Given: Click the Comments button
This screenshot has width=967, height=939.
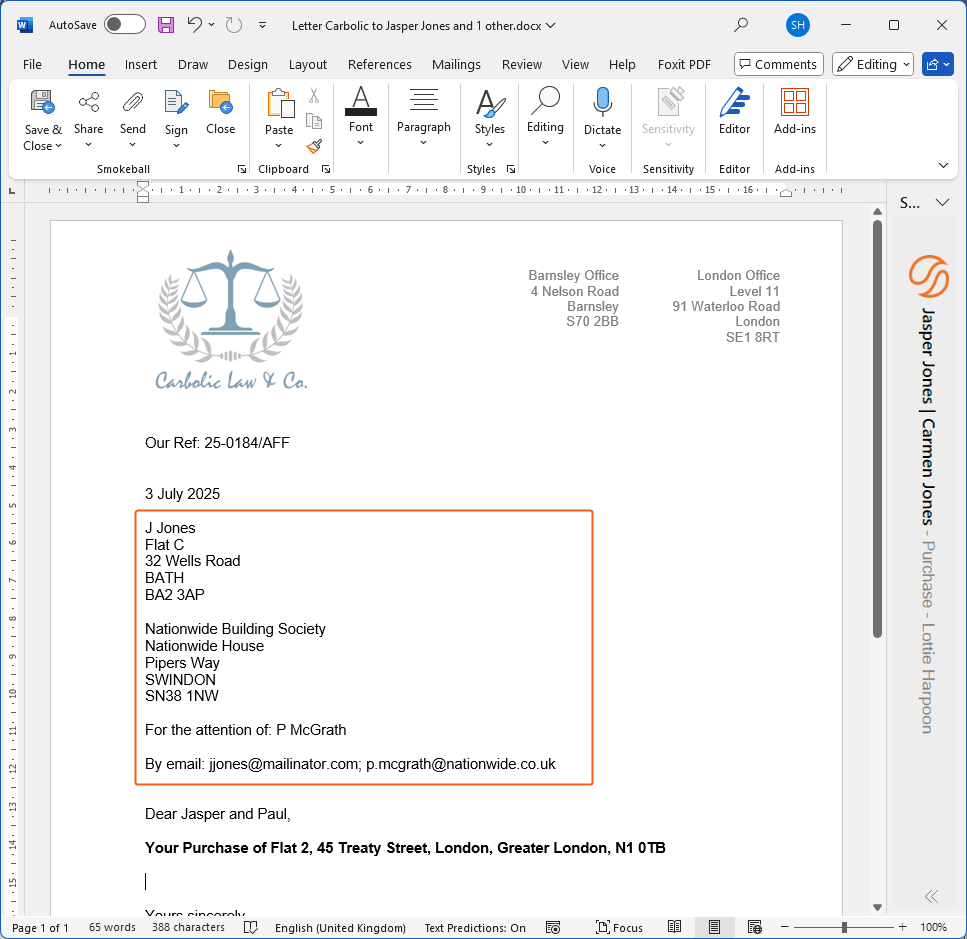Looking at the screenshot, I should [778, 64].
